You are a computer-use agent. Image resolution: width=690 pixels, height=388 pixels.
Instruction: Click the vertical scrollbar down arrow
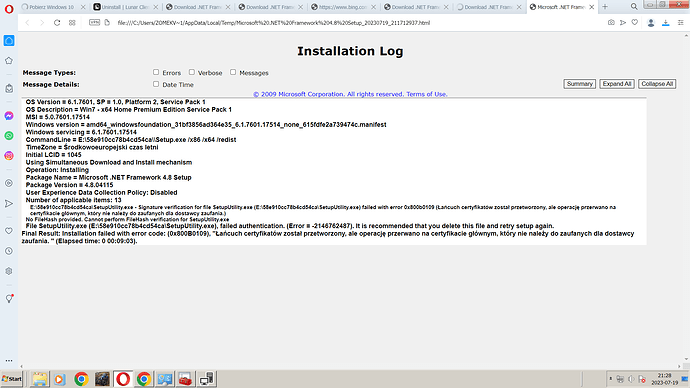point(686,359)
